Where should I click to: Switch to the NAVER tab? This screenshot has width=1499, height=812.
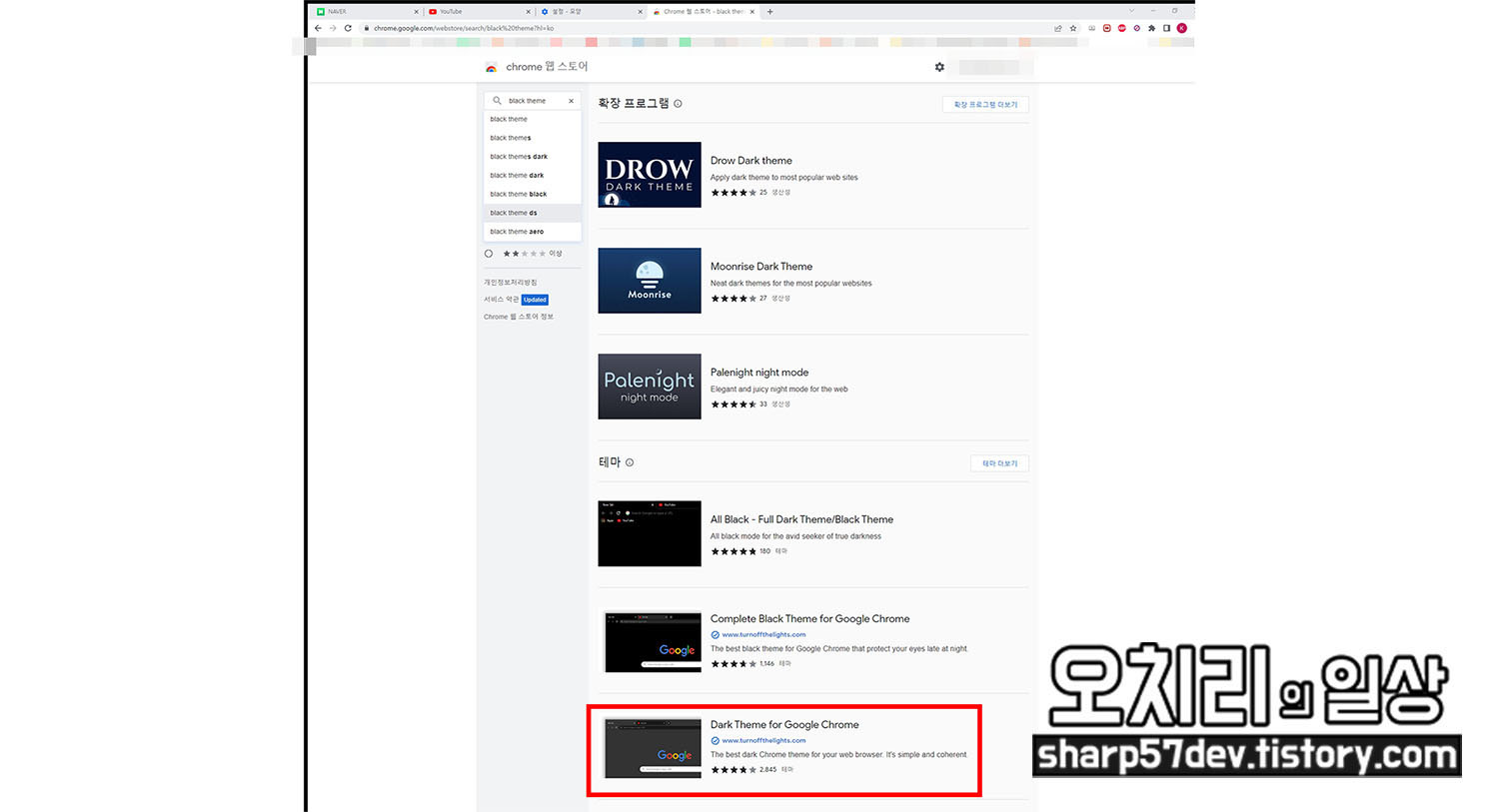coord(367,12)
